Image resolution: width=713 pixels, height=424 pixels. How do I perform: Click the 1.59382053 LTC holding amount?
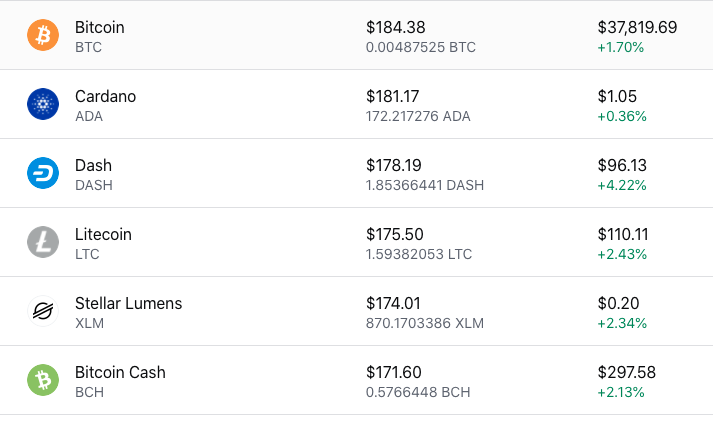coord(419,254)
